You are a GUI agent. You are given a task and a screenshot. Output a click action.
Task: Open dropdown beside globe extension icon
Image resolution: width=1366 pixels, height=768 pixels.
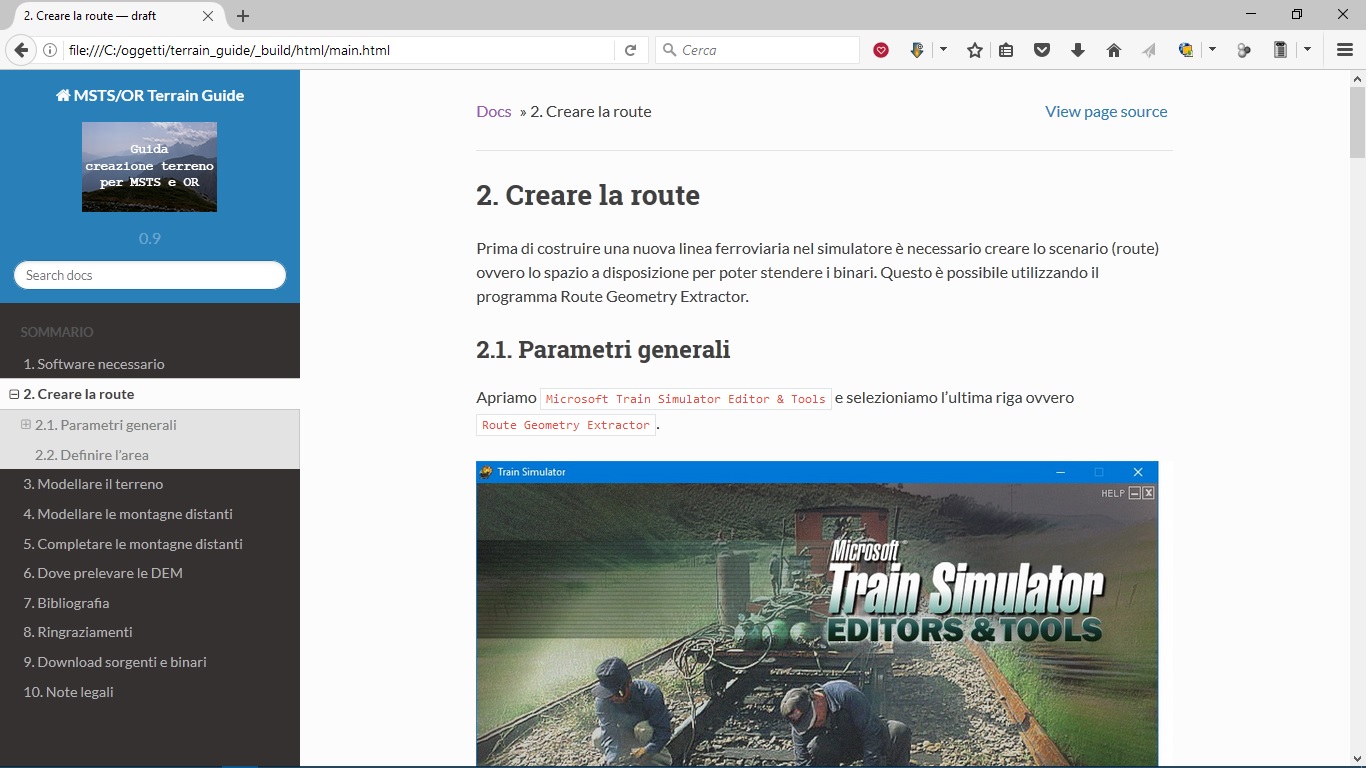pyautogui.click(x=1212, y=50)
